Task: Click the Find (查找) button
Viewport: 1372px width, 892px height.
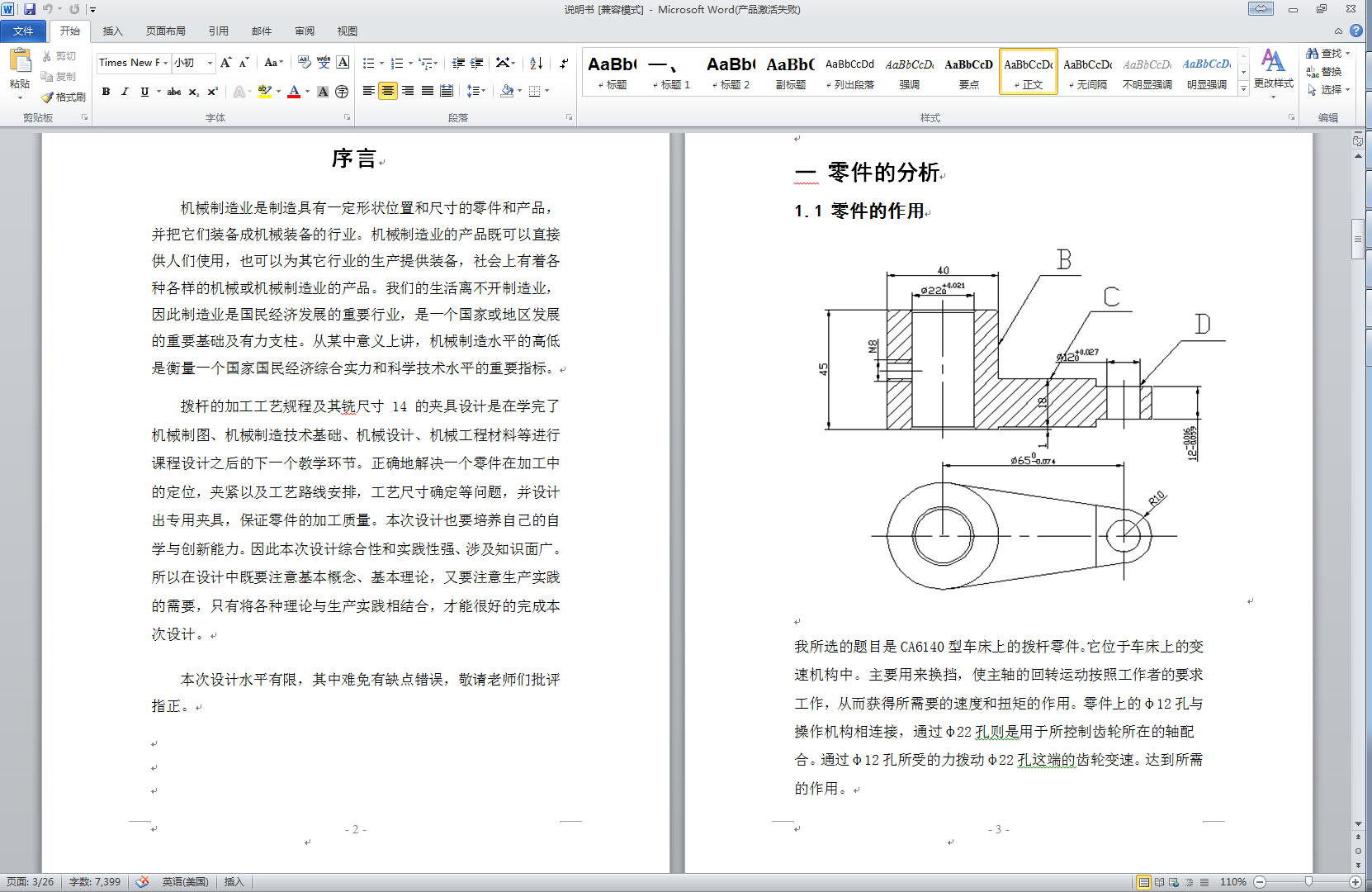Action: [x=1328, y=54]
